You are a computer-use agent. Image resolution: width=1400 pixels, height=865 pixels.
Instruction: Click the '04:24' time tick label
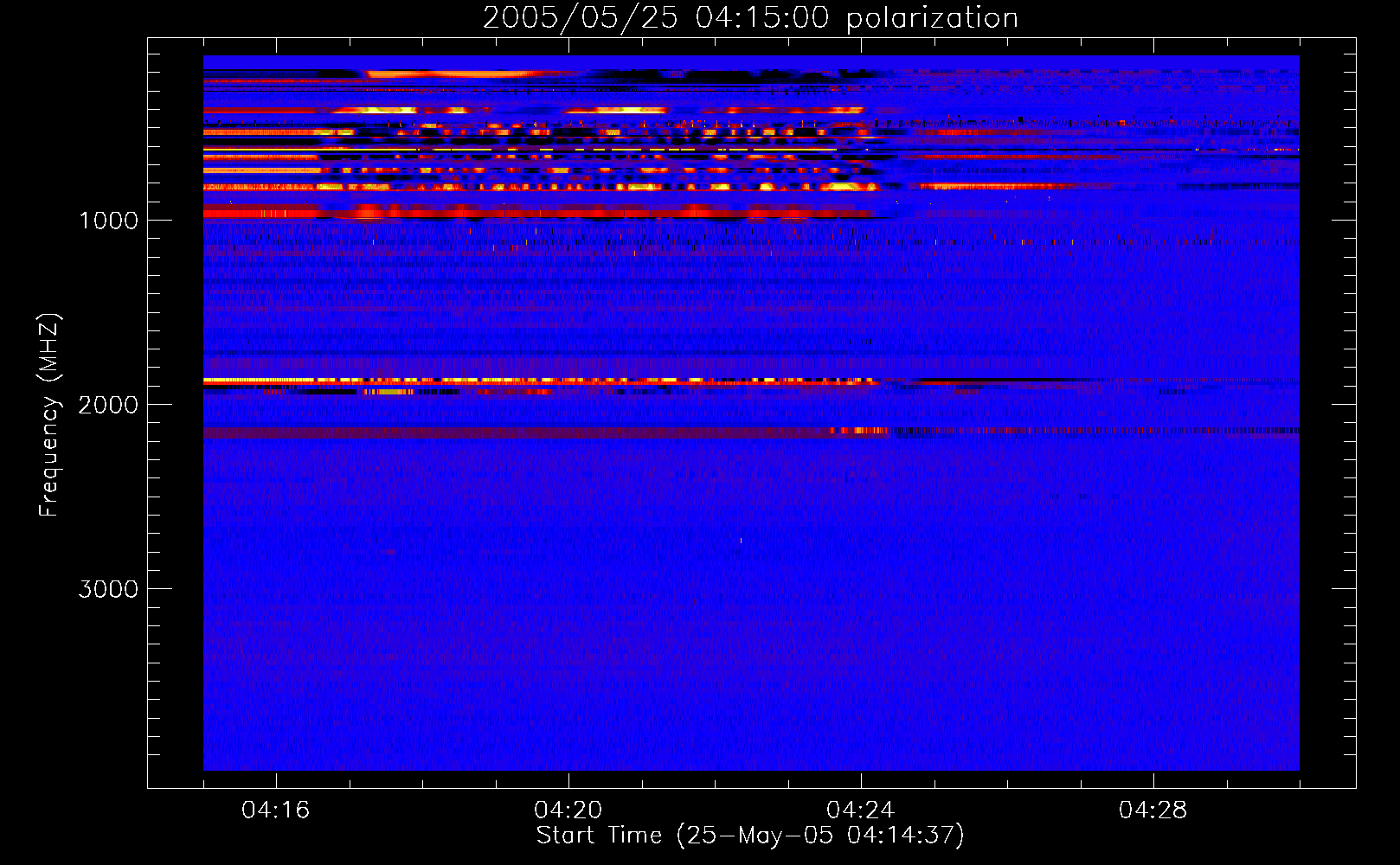860,810
